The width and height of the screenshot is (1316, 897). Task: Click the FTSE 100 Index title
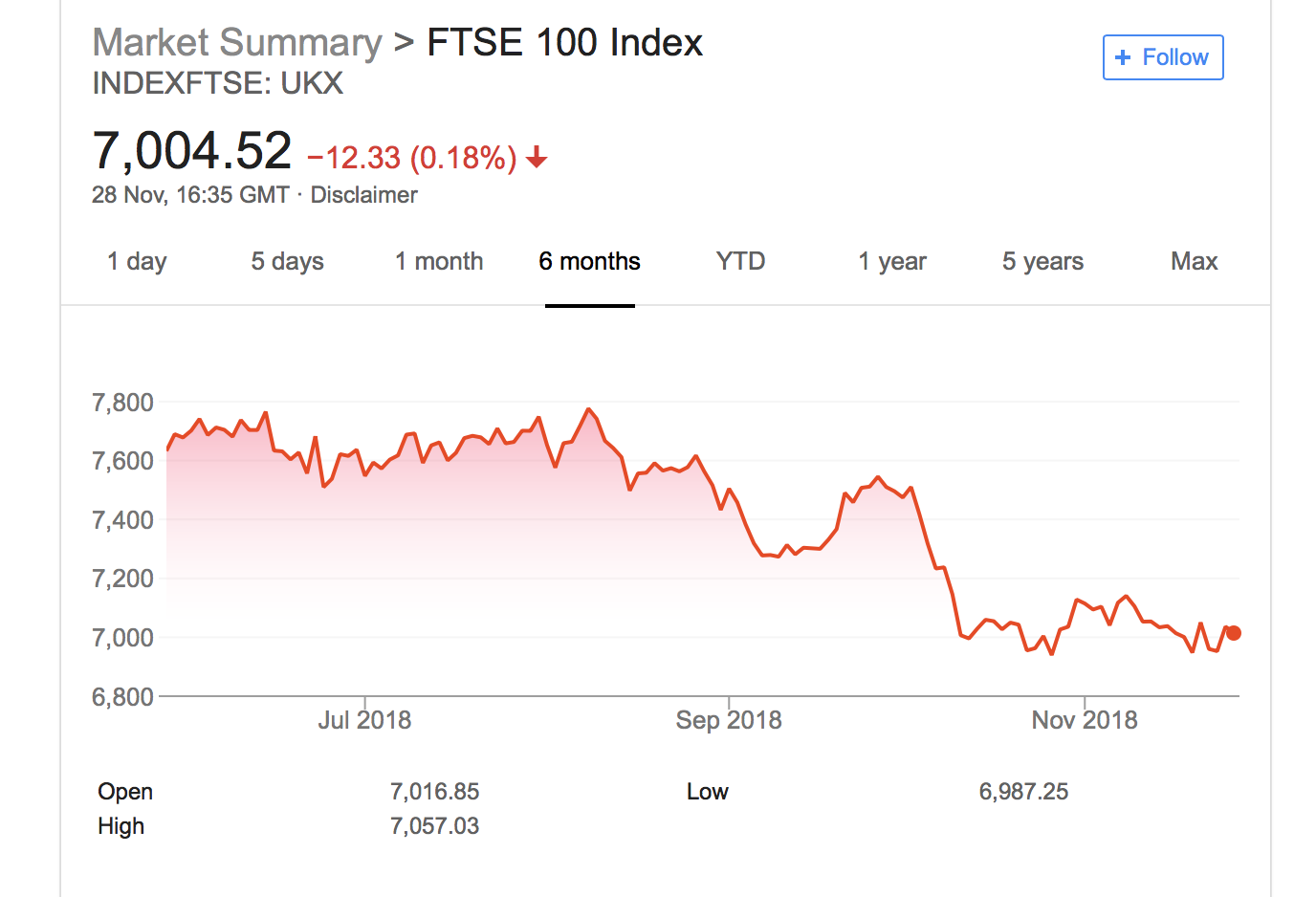(x=564, y=43)
